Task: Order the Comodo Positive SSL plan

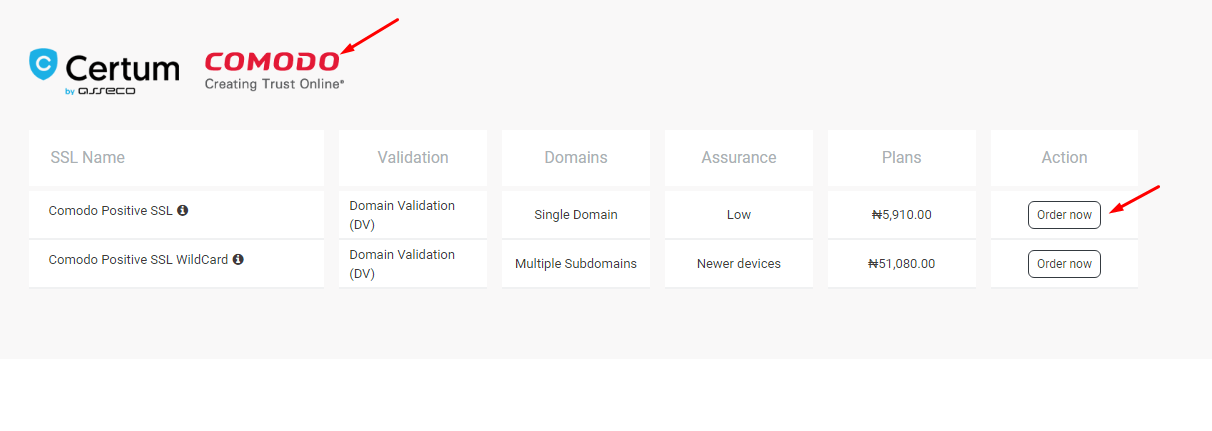Action: (x=1064, y=215)
